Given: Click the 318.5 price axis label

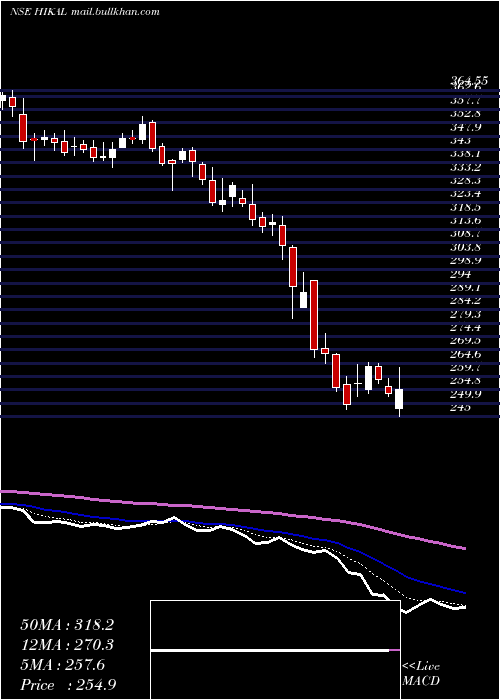Looking at the screenshot, I should tap(465, 208).
